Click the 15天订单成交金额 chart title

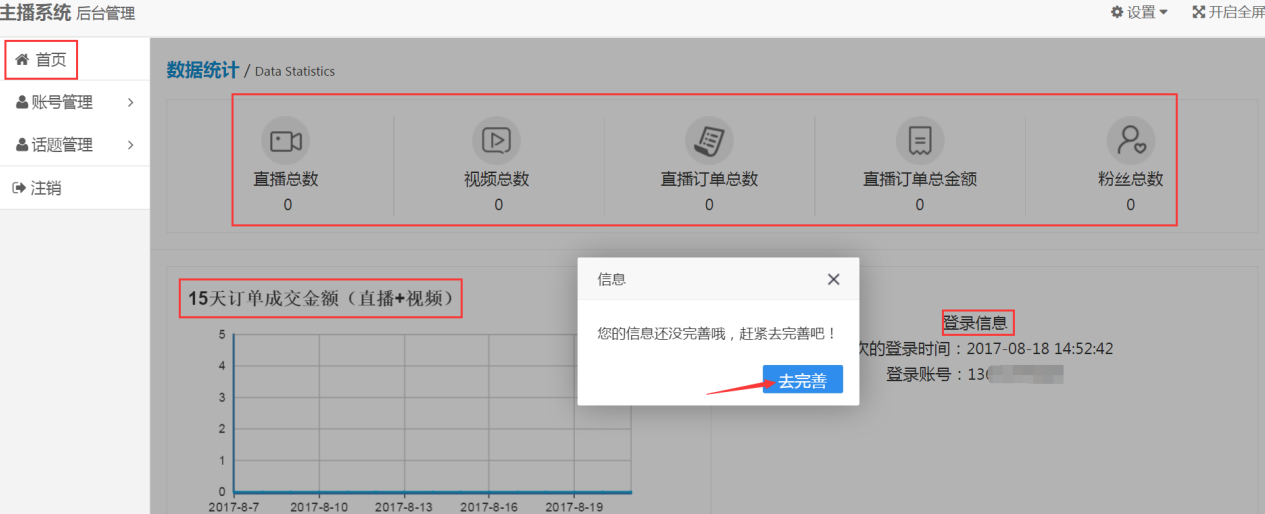[x=321, y=298]
